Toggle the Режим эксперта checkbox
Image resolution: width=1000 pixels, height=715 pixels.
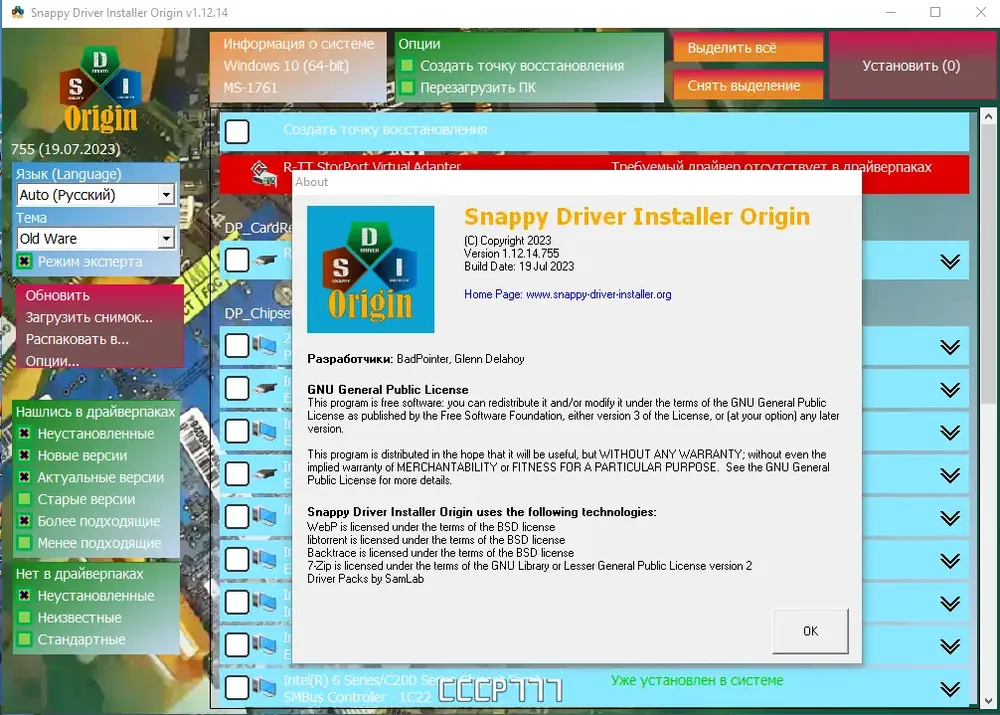click(x=24, y=262)
